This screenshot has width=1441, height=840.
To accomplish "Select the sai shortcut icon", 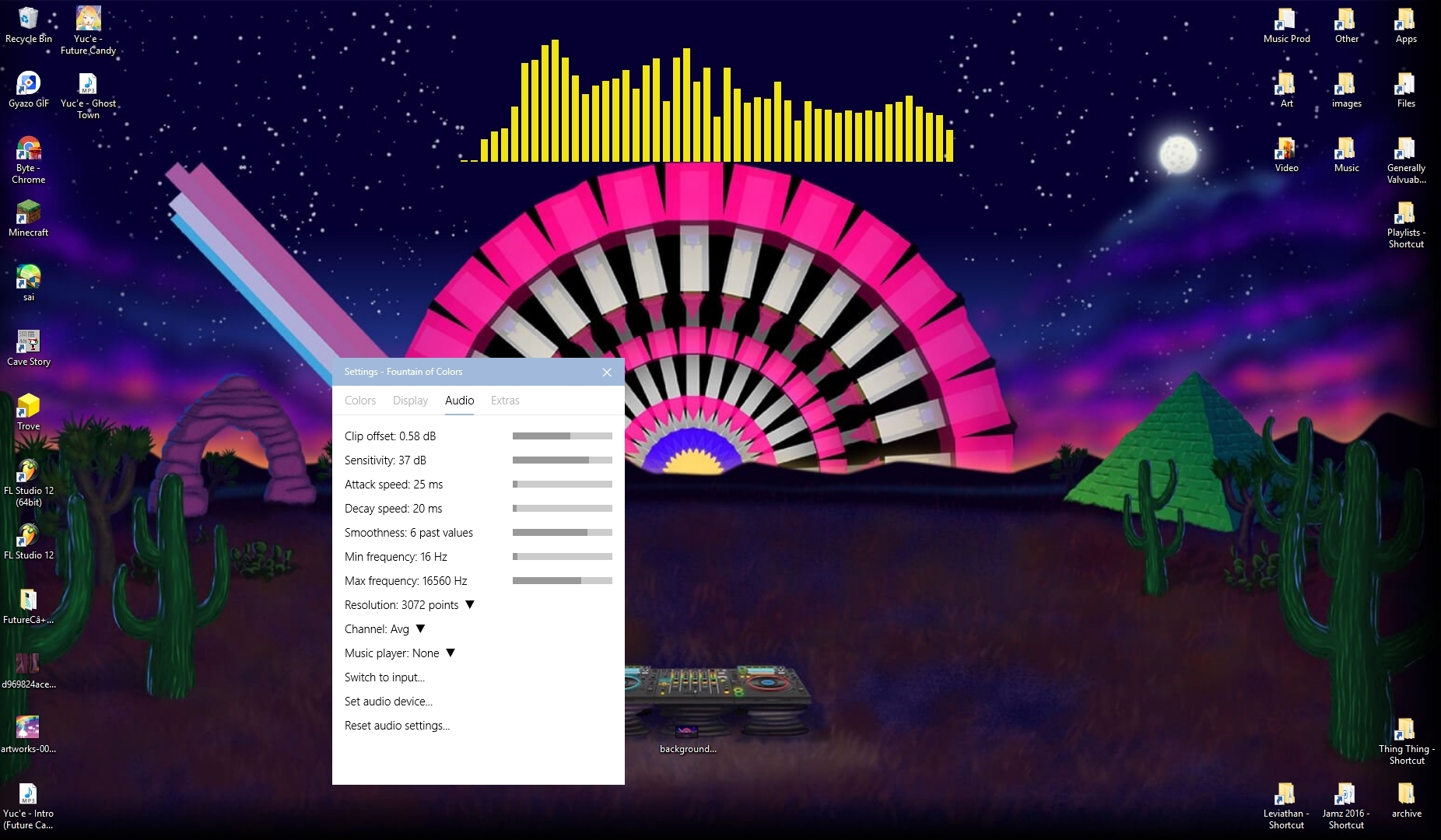I will tap(29, 283).
